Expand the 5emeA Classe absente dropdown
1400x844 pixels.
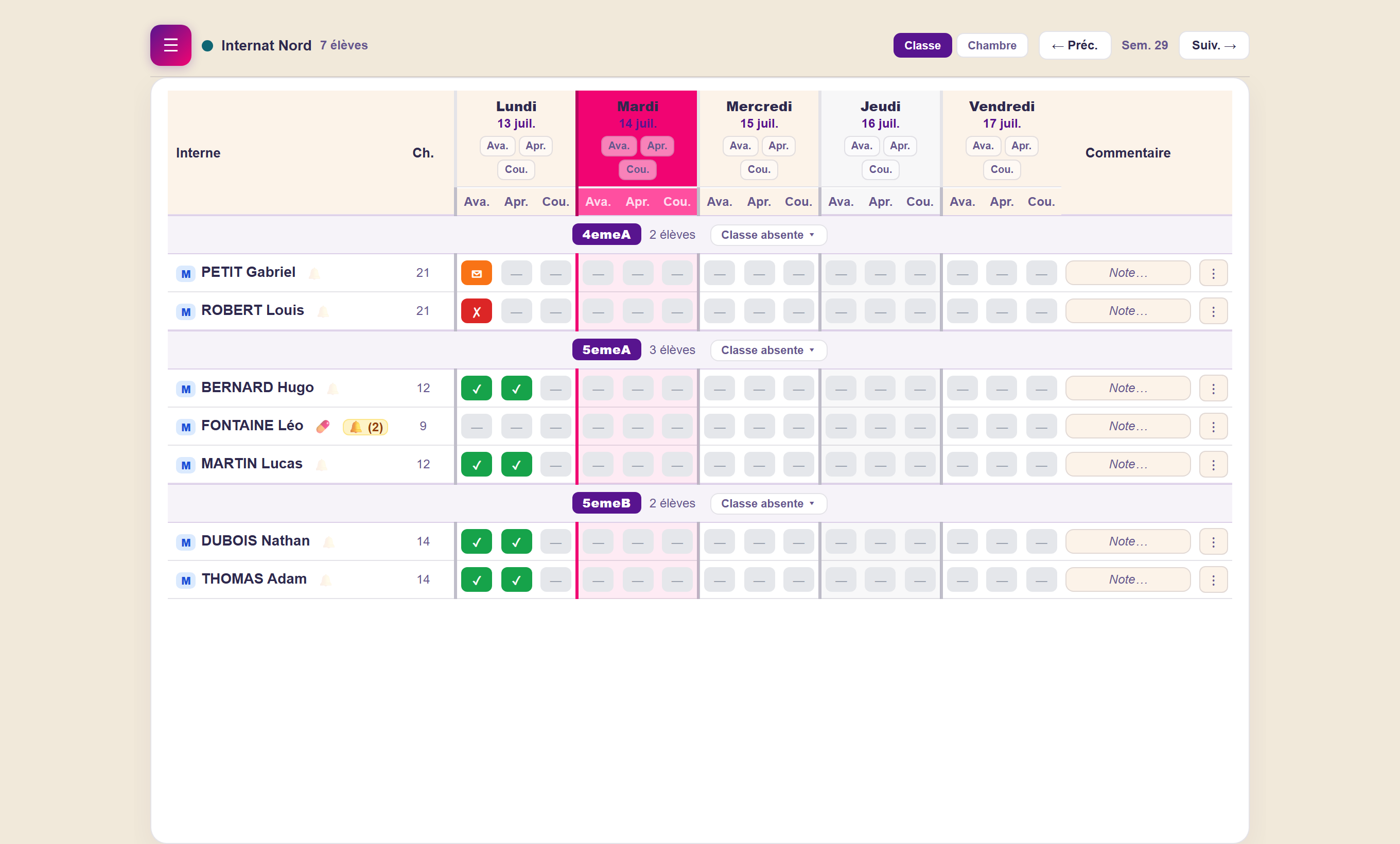point(768,350)
